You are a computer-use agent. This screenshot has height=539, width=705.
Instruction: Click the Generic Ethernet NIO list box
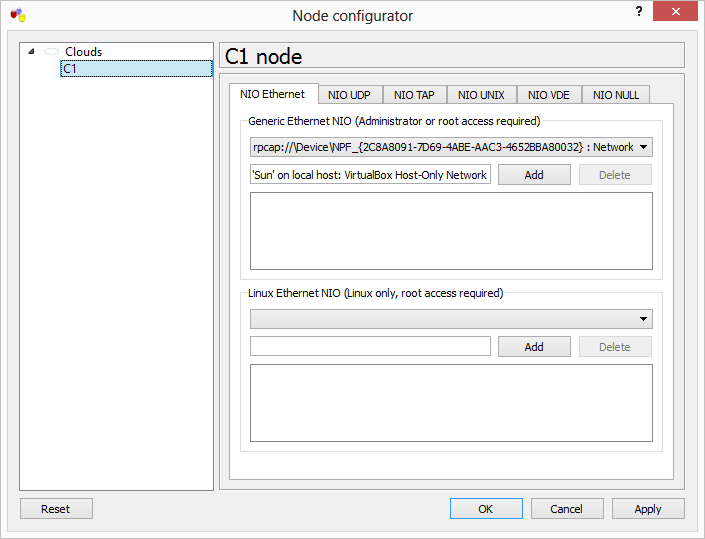pyautogui.click(x=451, y=231)
